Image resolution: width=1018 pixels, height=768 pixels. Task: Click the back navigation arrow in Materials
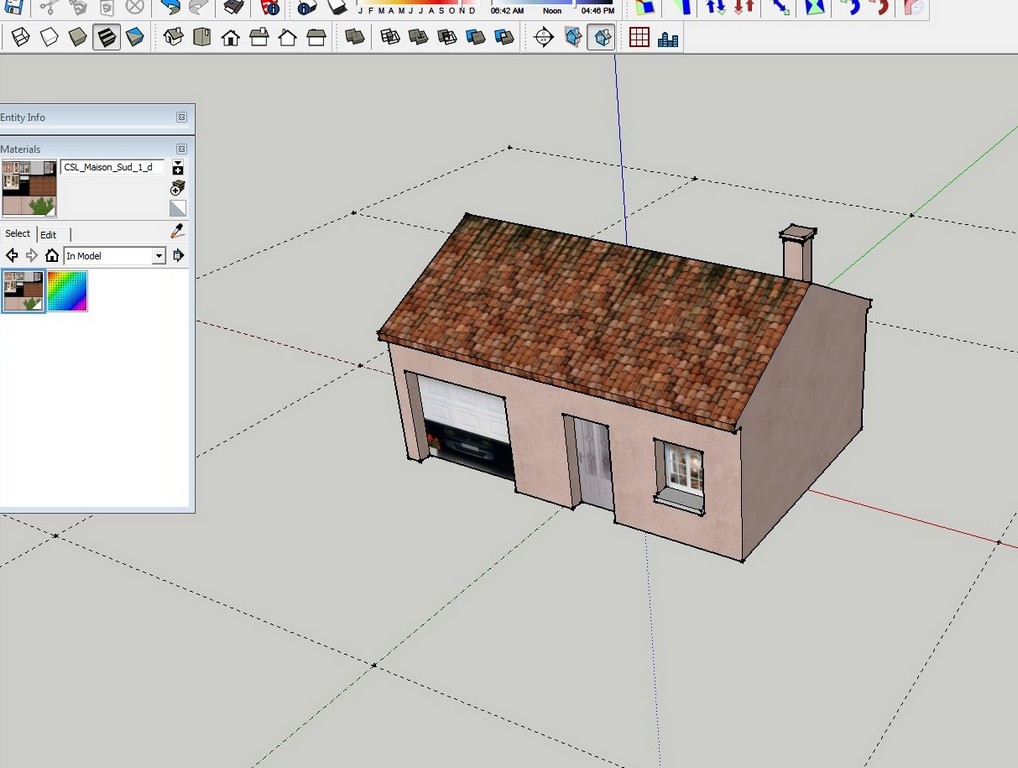pyautogui.click(x=12, y=255)
